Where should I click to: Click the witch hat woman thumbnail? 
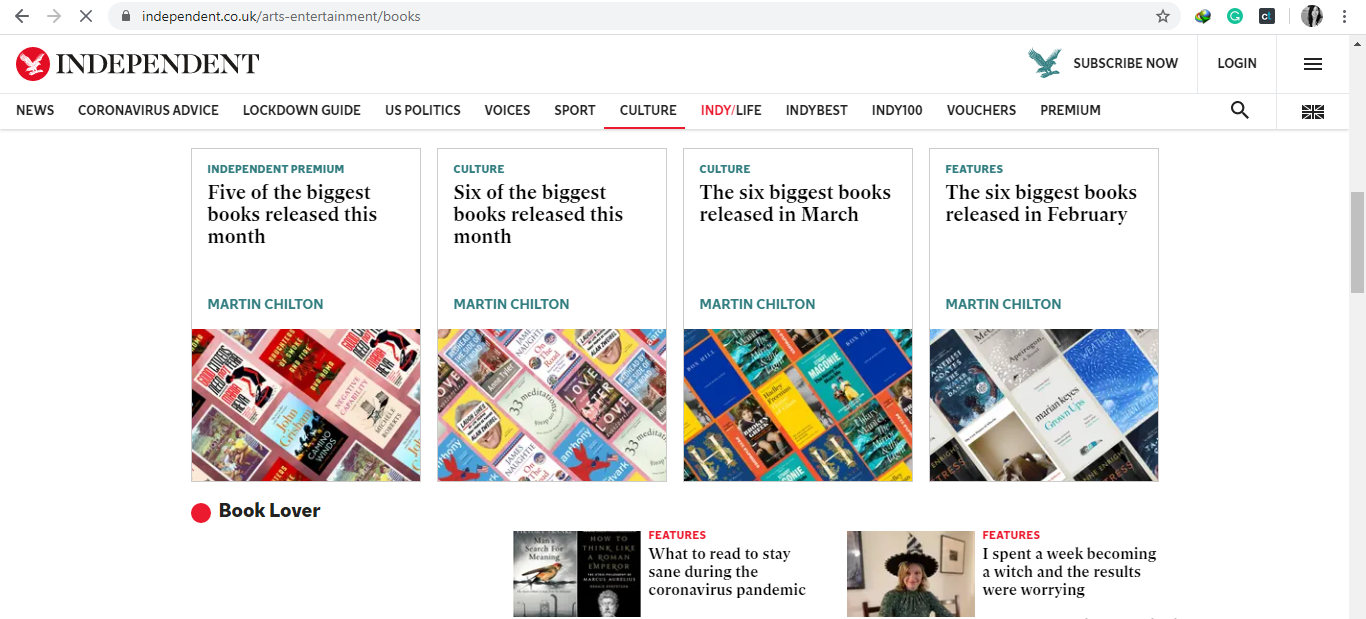911,574
